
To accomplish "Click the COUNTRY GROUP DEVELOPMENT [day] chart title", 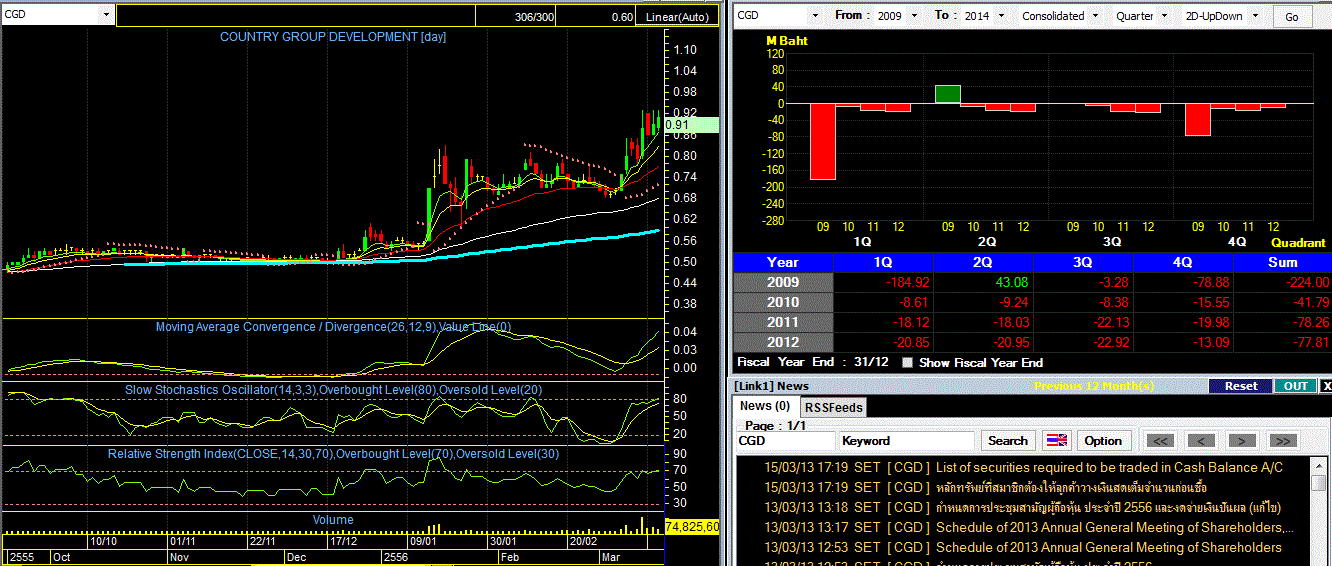I will (333, 37).
